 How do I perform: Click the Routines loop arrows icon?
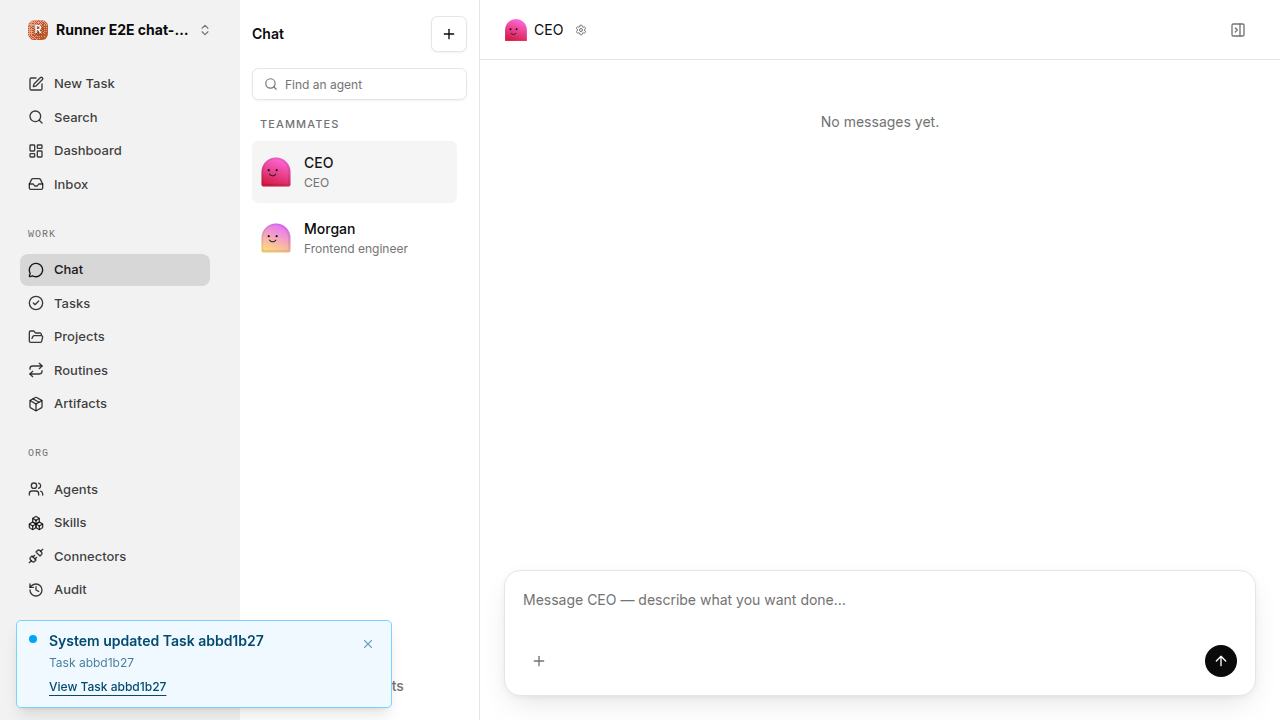pos(36,370)
